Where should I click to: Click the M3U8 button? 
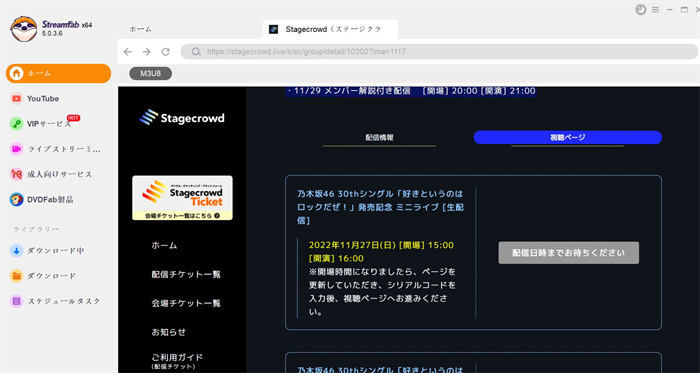click(x=150, y=74)
